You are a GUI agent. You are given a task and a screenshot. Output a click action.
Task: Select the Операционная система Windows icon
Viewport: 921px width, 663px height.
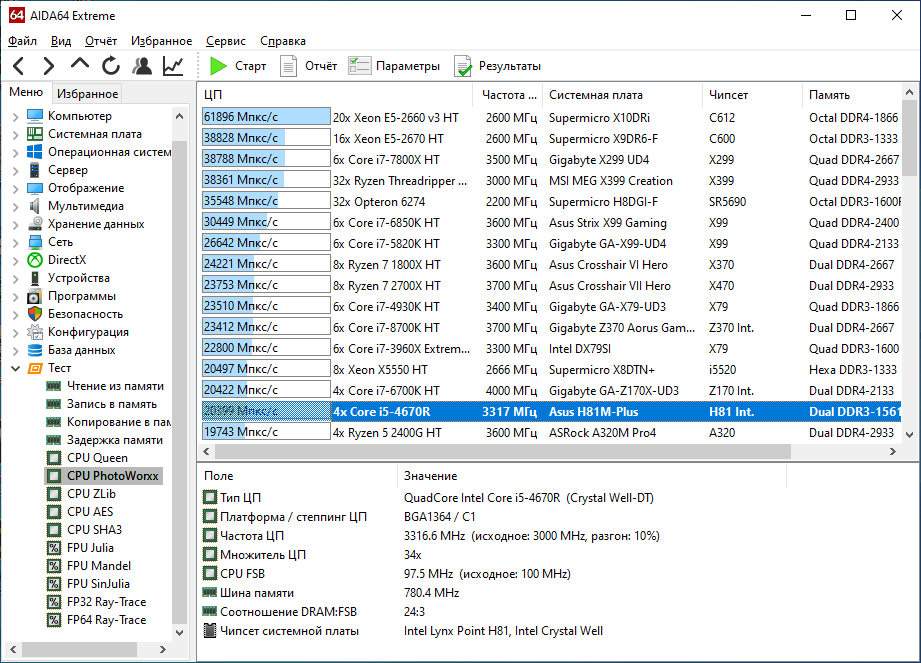[x=35, y=152]
